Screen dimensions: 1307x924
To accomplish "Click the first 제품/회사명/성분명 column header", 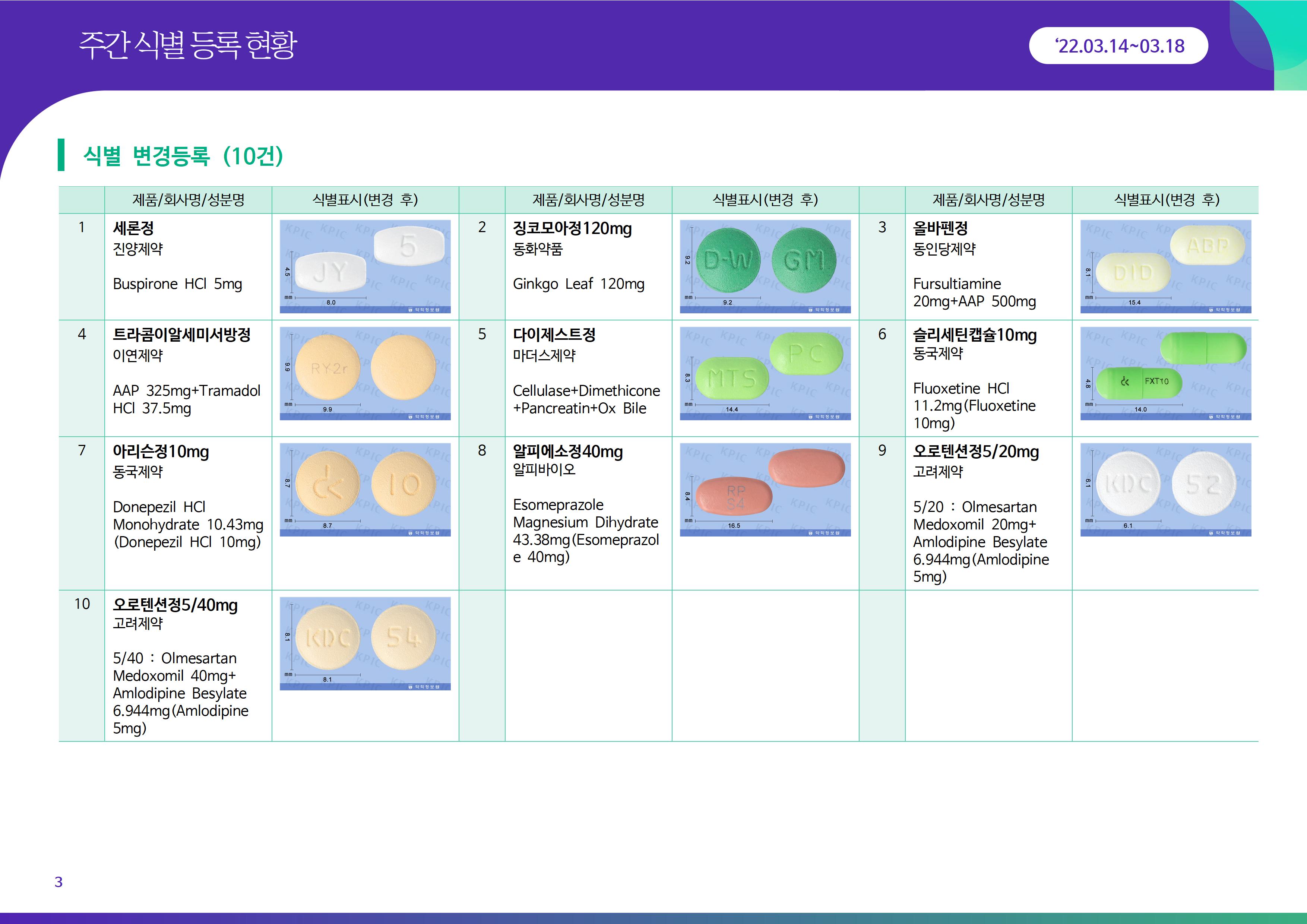I will (x=188, y=200).
